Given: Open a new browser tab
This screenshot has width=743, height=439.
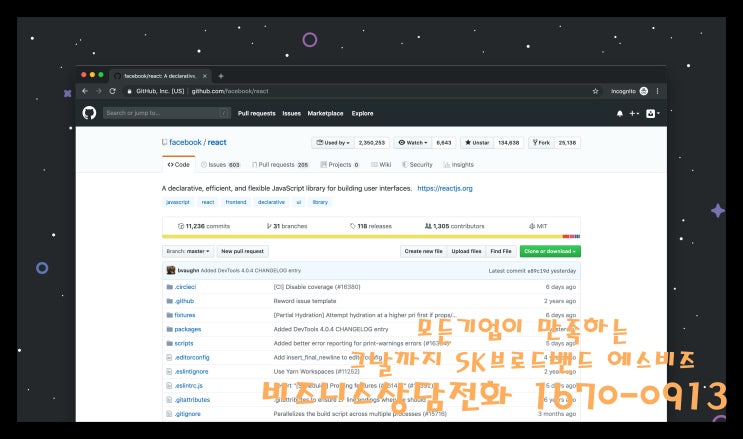Looking at the screenshot, I should click(x=221, y=76).
